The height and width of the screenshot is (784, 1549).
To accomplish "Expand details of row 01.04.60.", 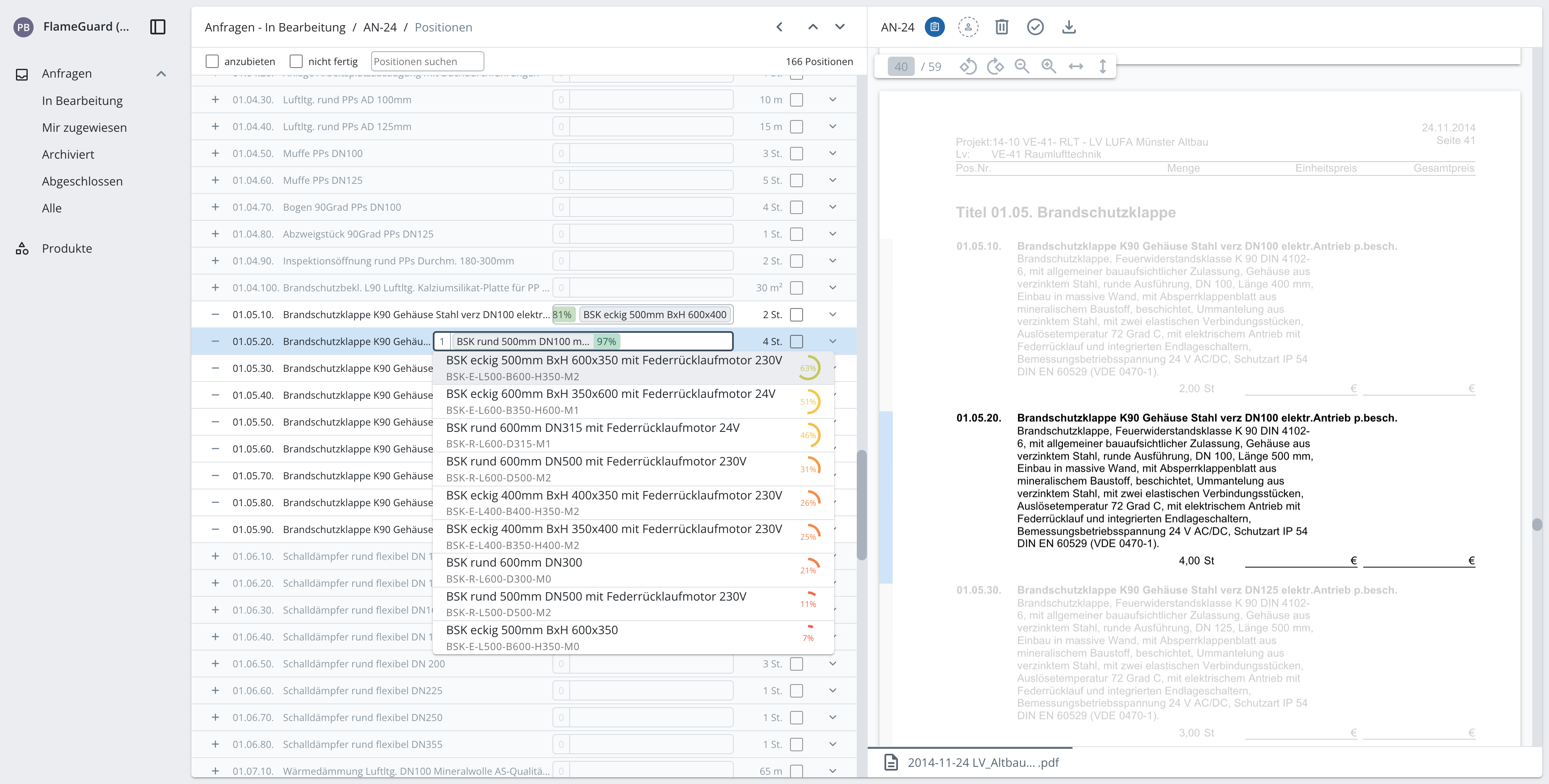I will [x=833, y=180].
